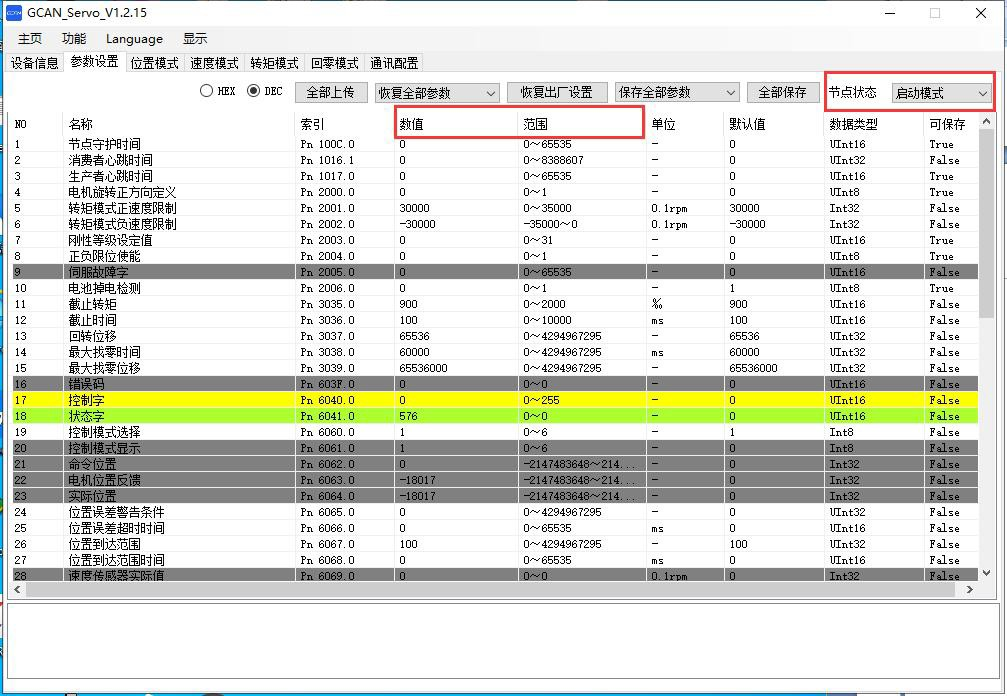This screenshot has height=696, width=1007.
Task: Click the vertical scrollbar down arrow
Action: [x=986, y=574]
